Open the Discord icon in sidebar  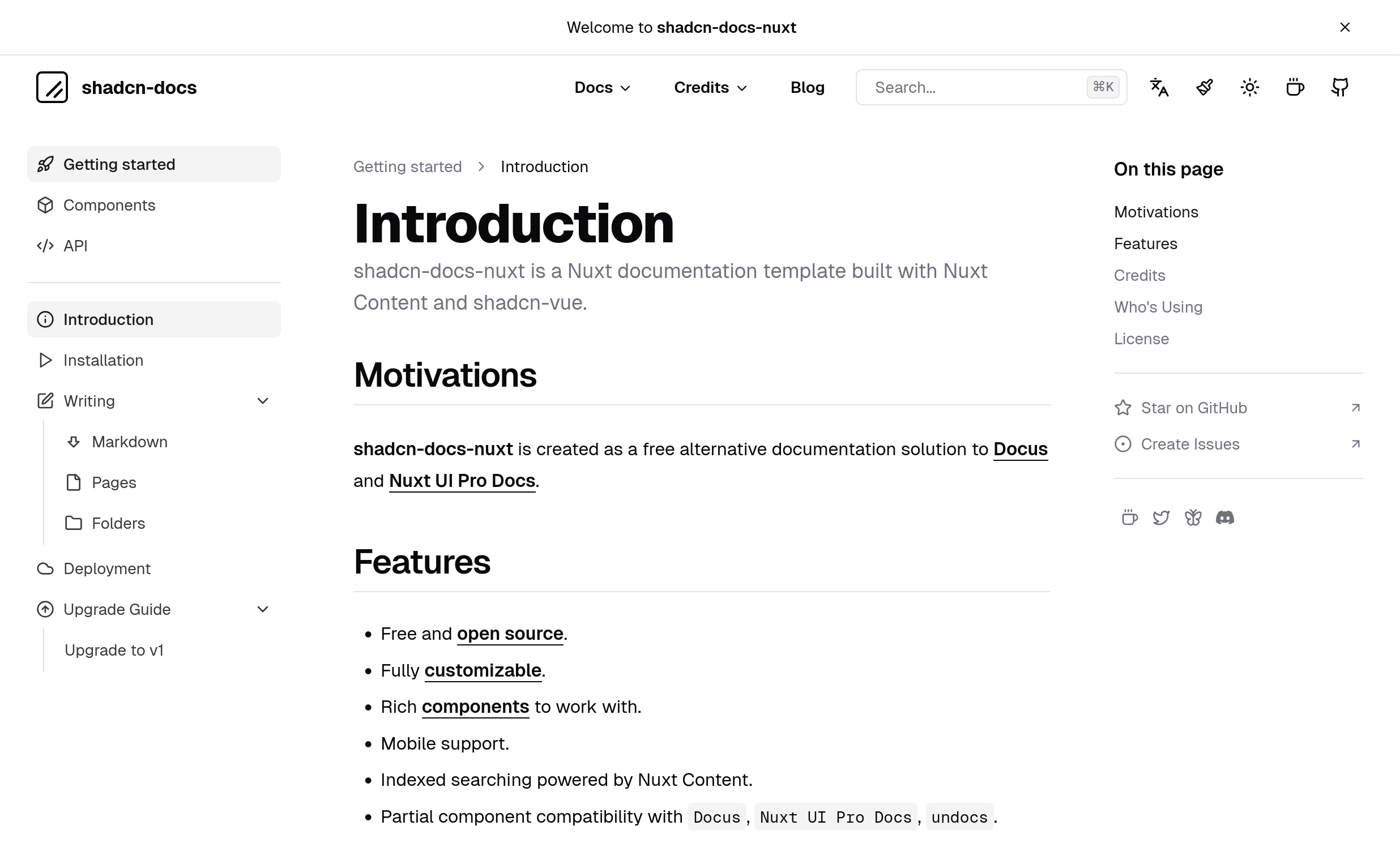[x=1224, y=517]
